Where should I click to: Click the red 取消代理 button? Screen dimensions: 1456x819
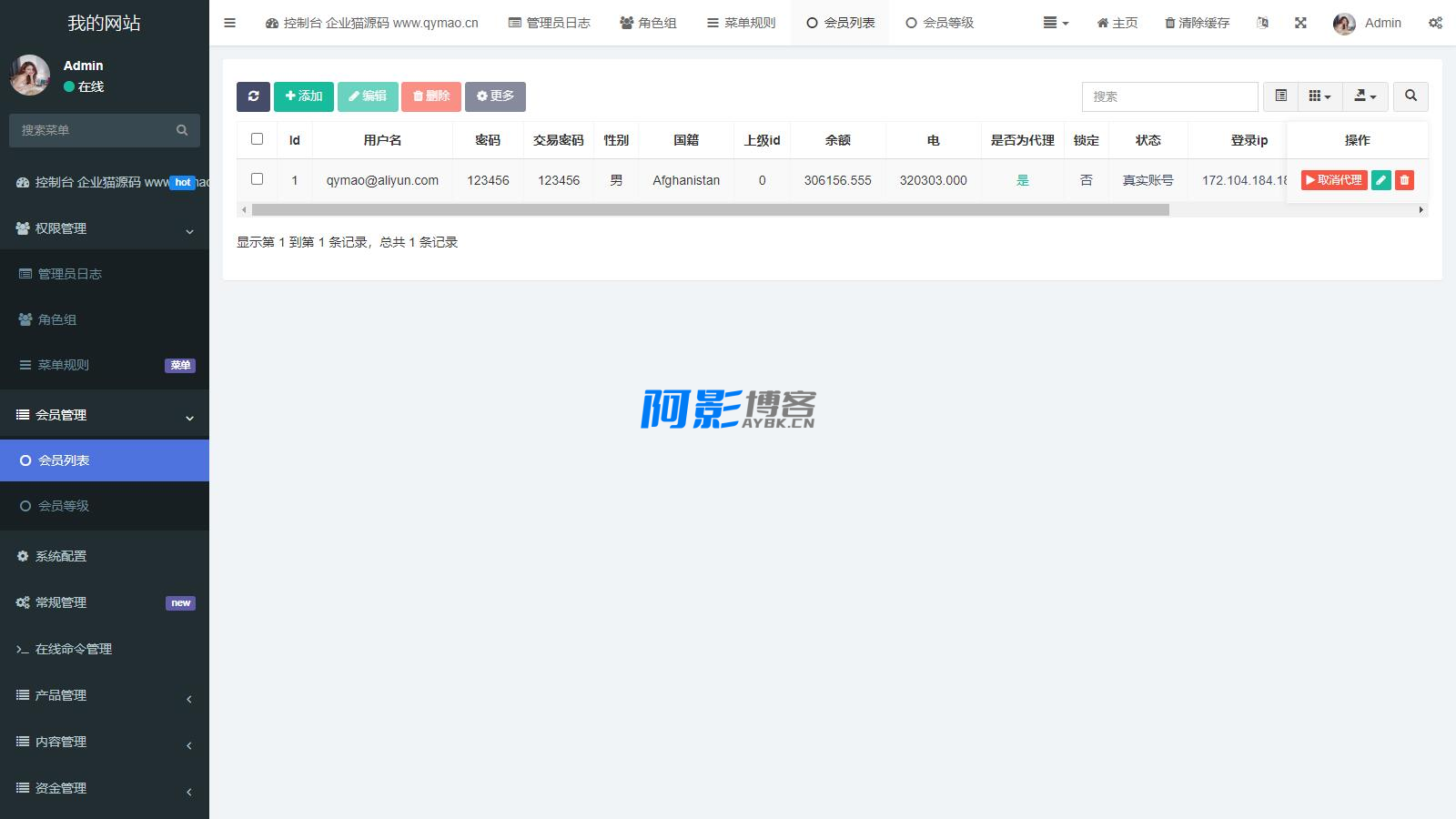(1333, 180)
